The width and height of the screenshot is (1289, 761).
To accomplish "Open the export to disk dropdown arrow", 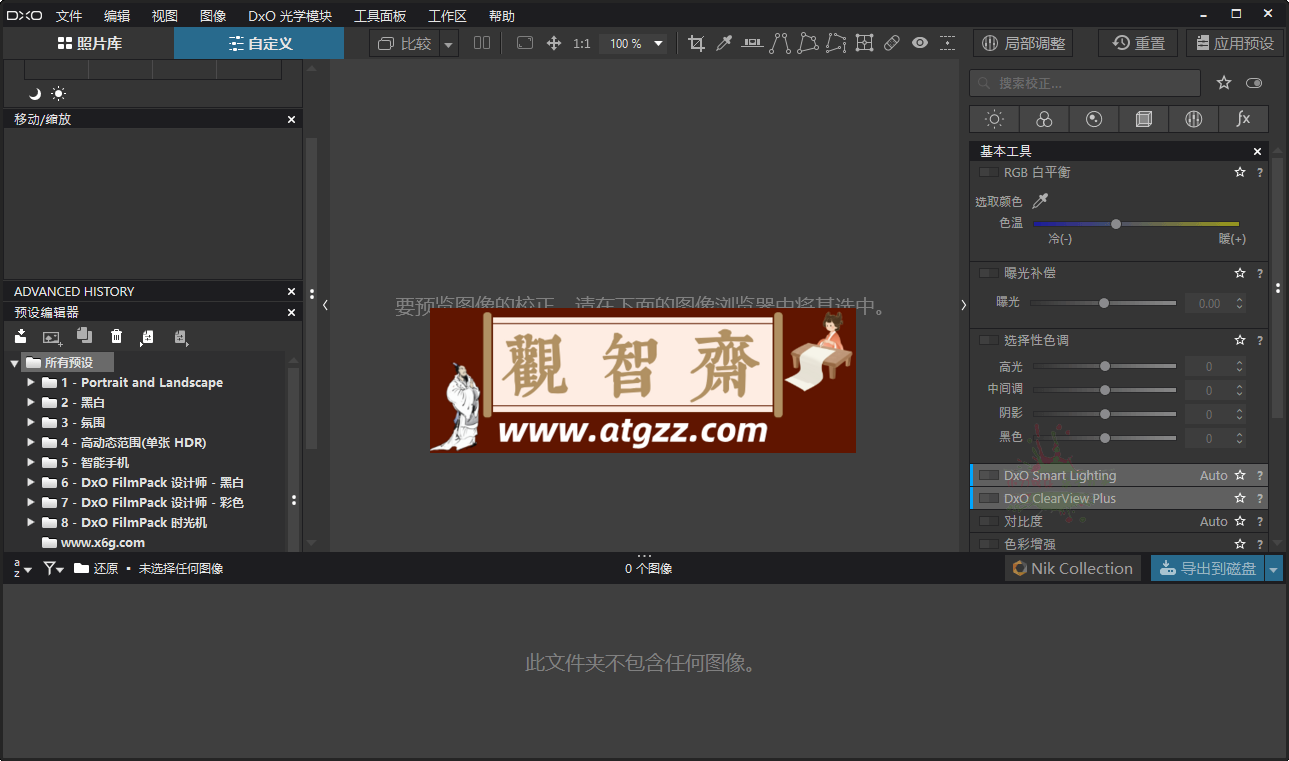I will coord(1273,569).
